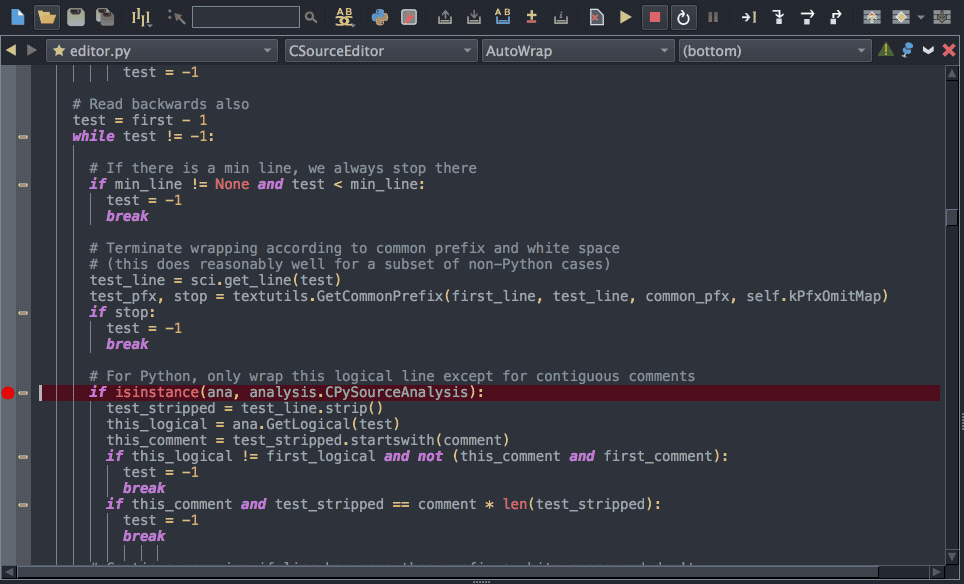Click the plus-minus diff icon
964x584 pixels.
[x=531, y=17]
